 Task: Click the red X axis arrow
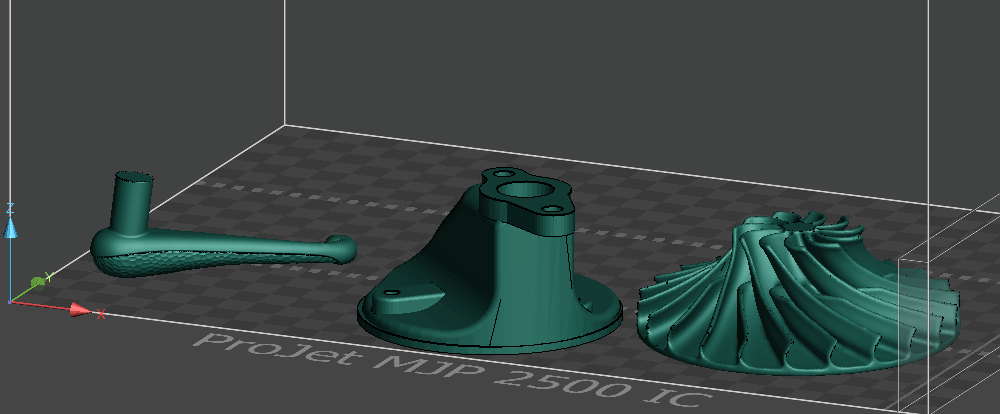click(80, 310)
